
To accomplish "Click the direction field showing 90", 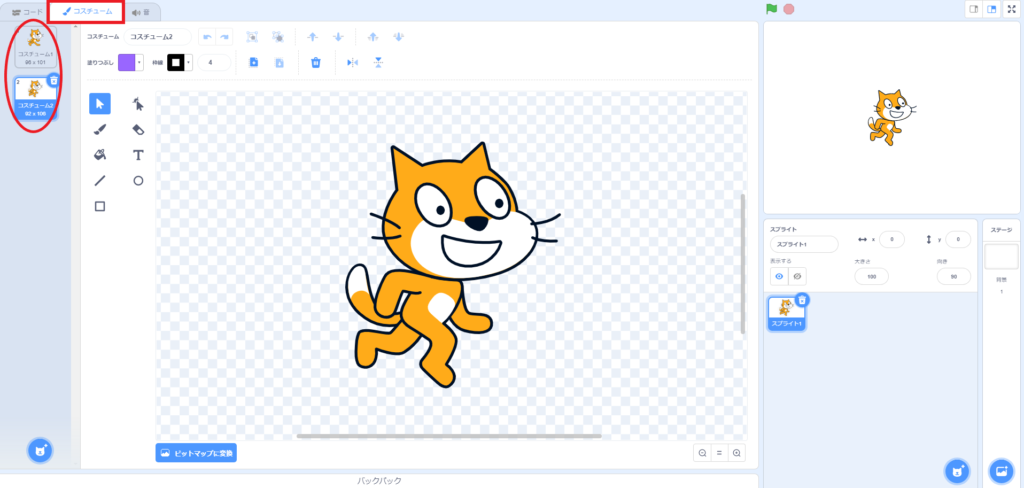I will coord(953,276).
